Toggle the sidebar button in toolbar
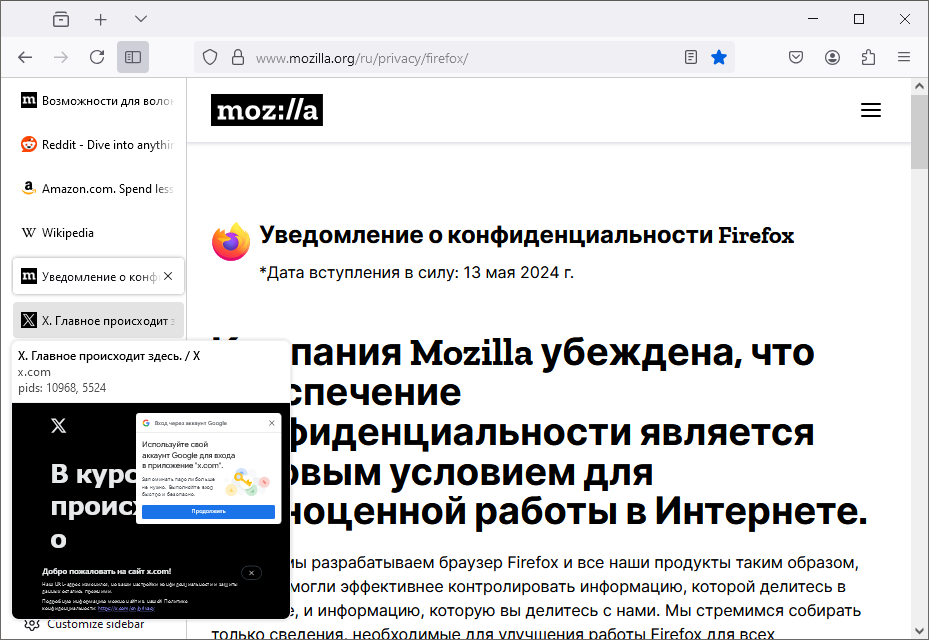 tap(133, 57)
